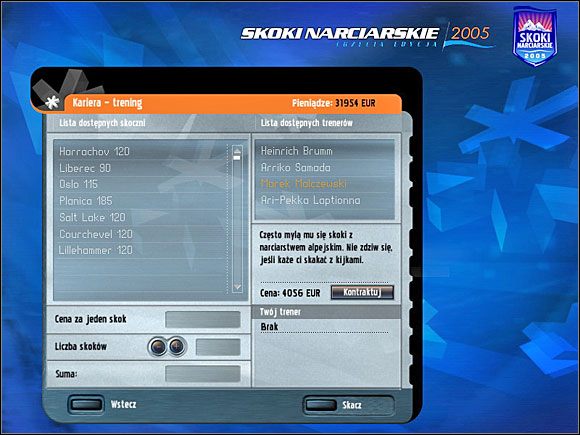
Task: Click the Wstecz button icon
Action: point(86,404)
